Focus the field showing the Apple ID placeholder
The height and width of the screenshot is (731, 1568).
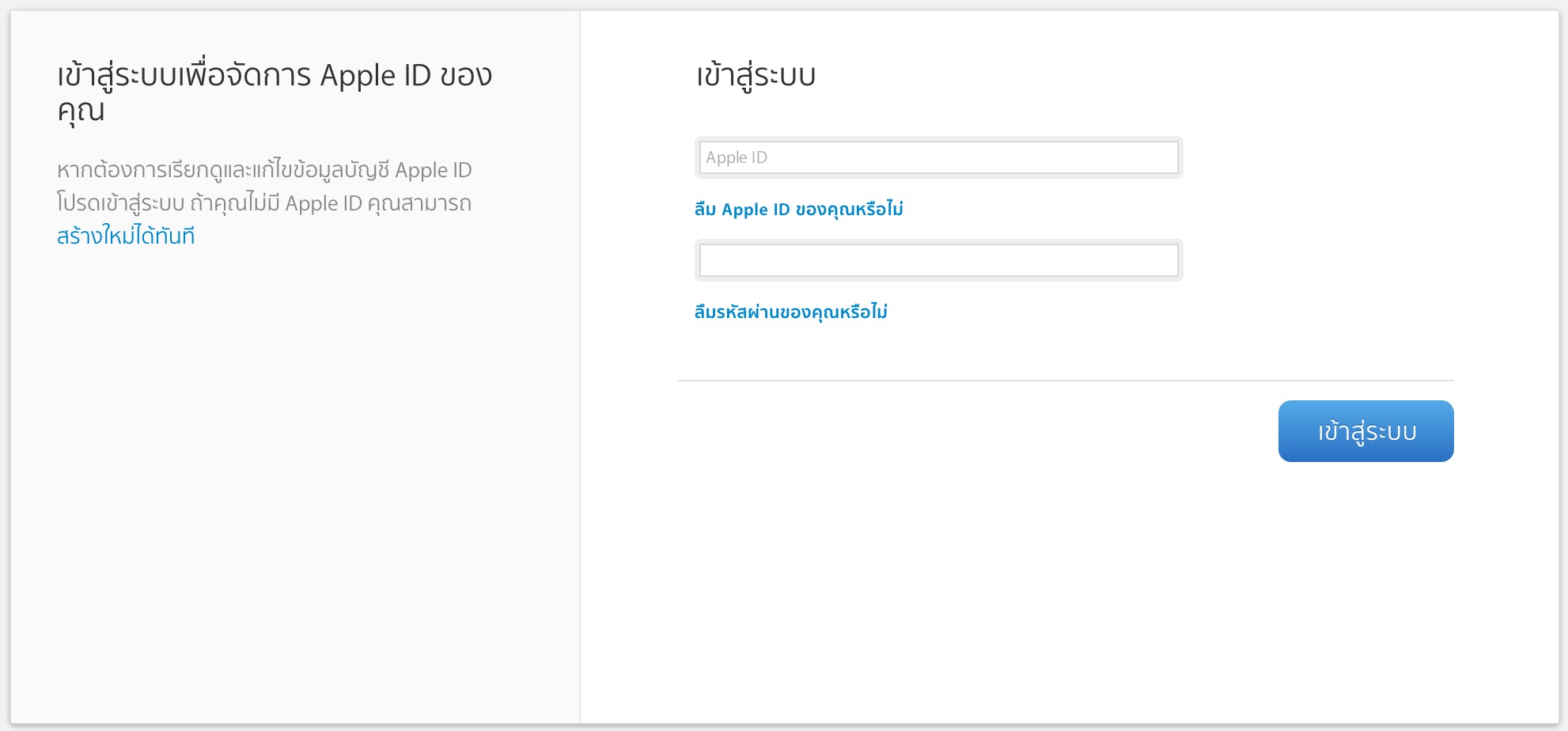click(937, 157)
